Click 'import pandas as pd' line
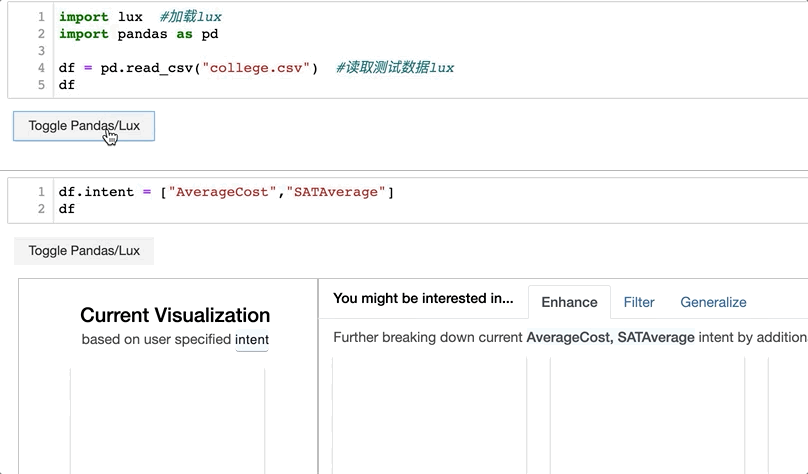The height and width of the screenshot is (474, 808). coord(139,34)
